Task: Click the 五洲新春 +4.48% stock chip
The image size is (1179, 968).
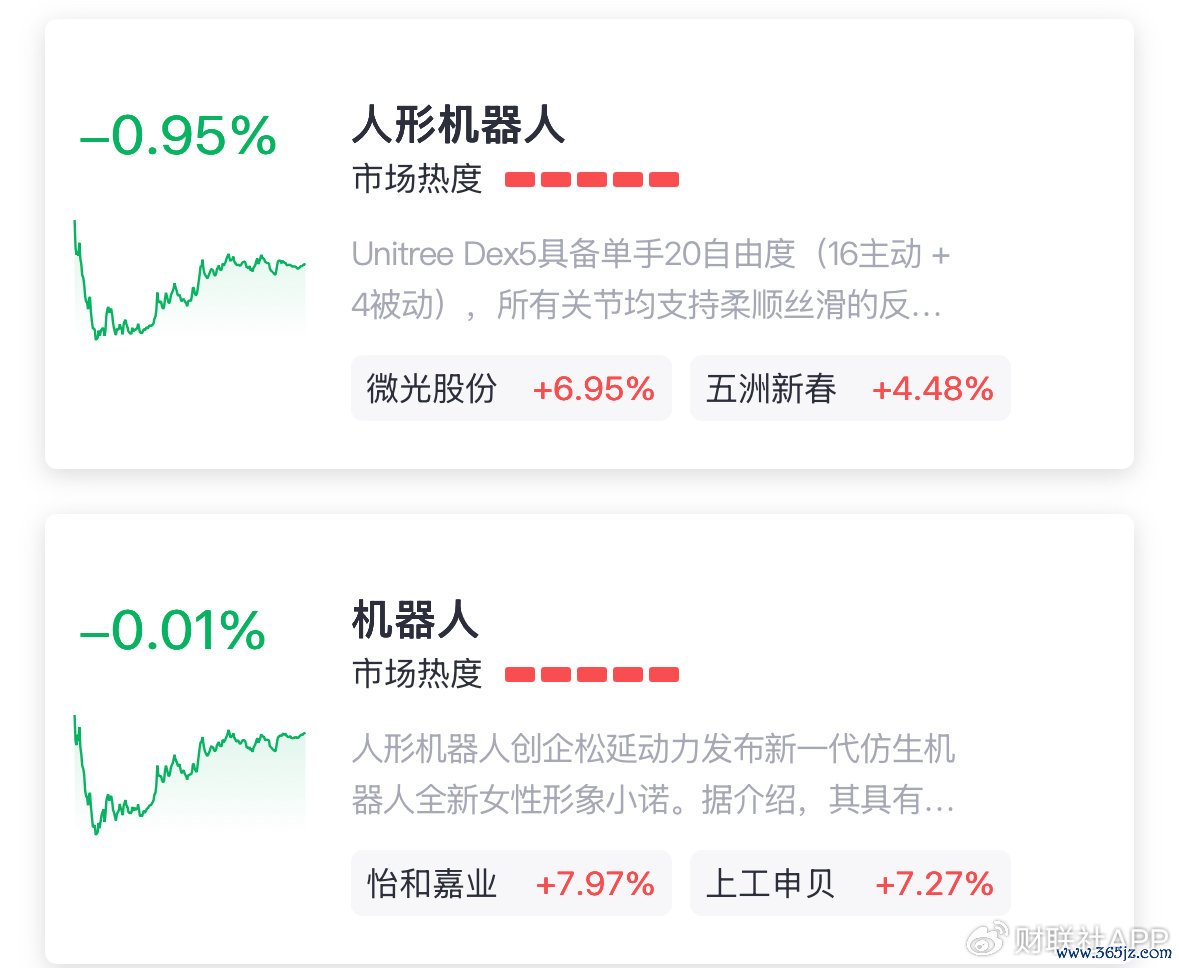Action: (850, 388)
